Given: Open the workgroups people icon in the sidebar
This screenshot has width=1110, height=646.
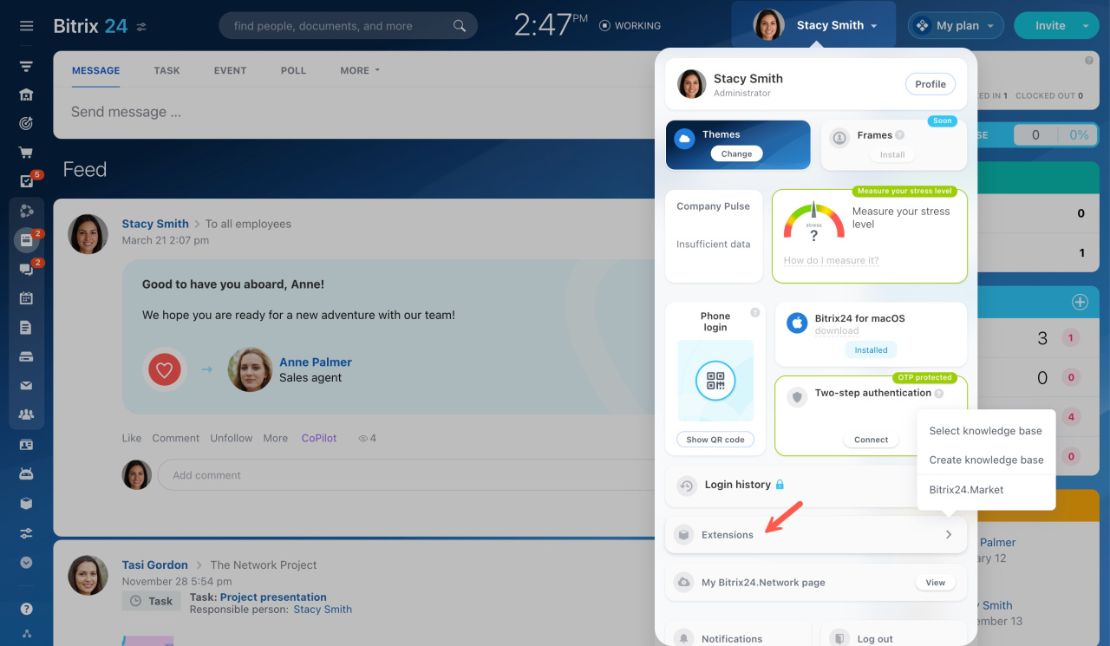Looking at the screenshot, I should click(x=26, y=415).
